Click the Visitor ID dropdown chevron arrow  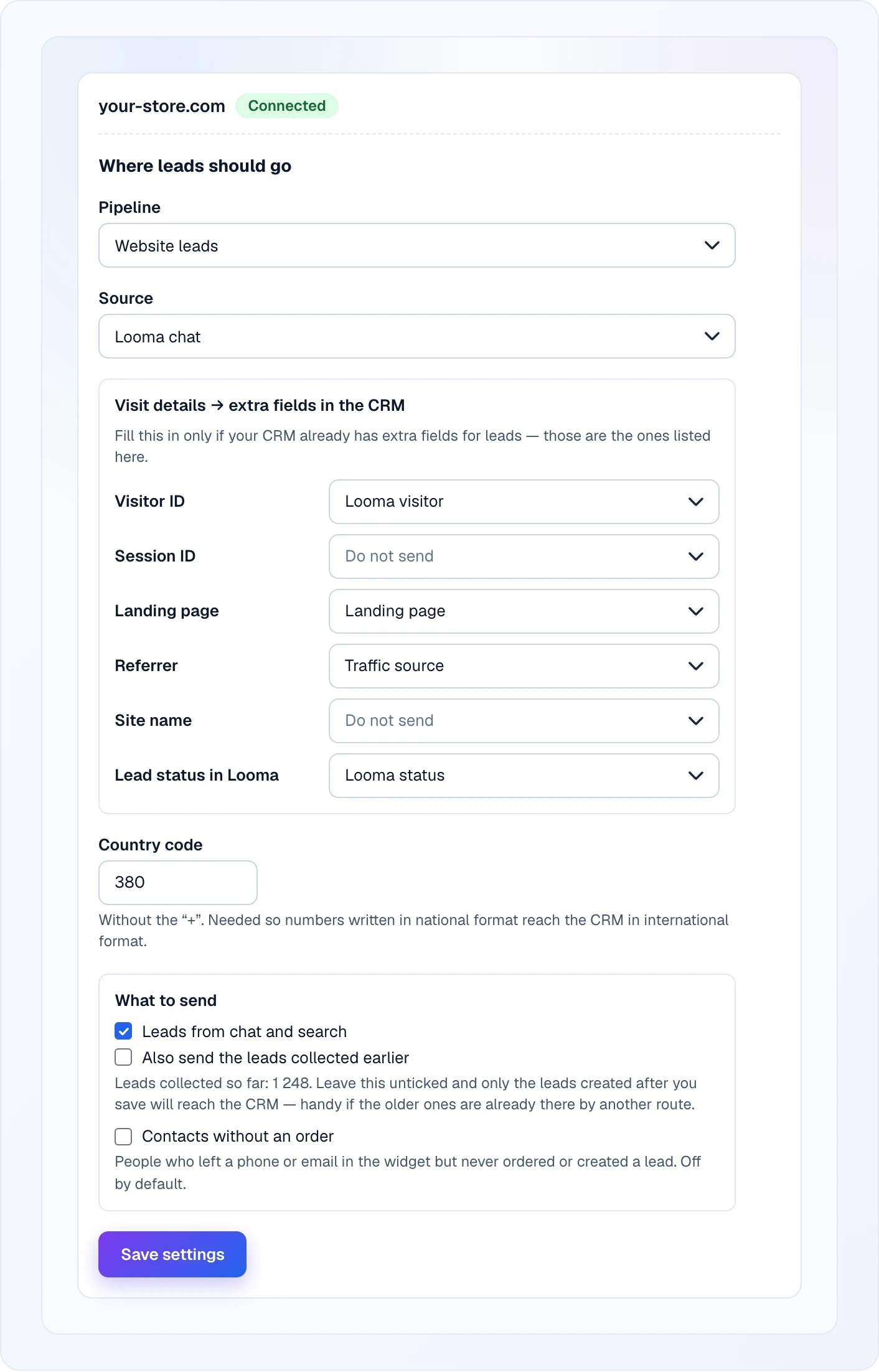[x=695, y=502]
